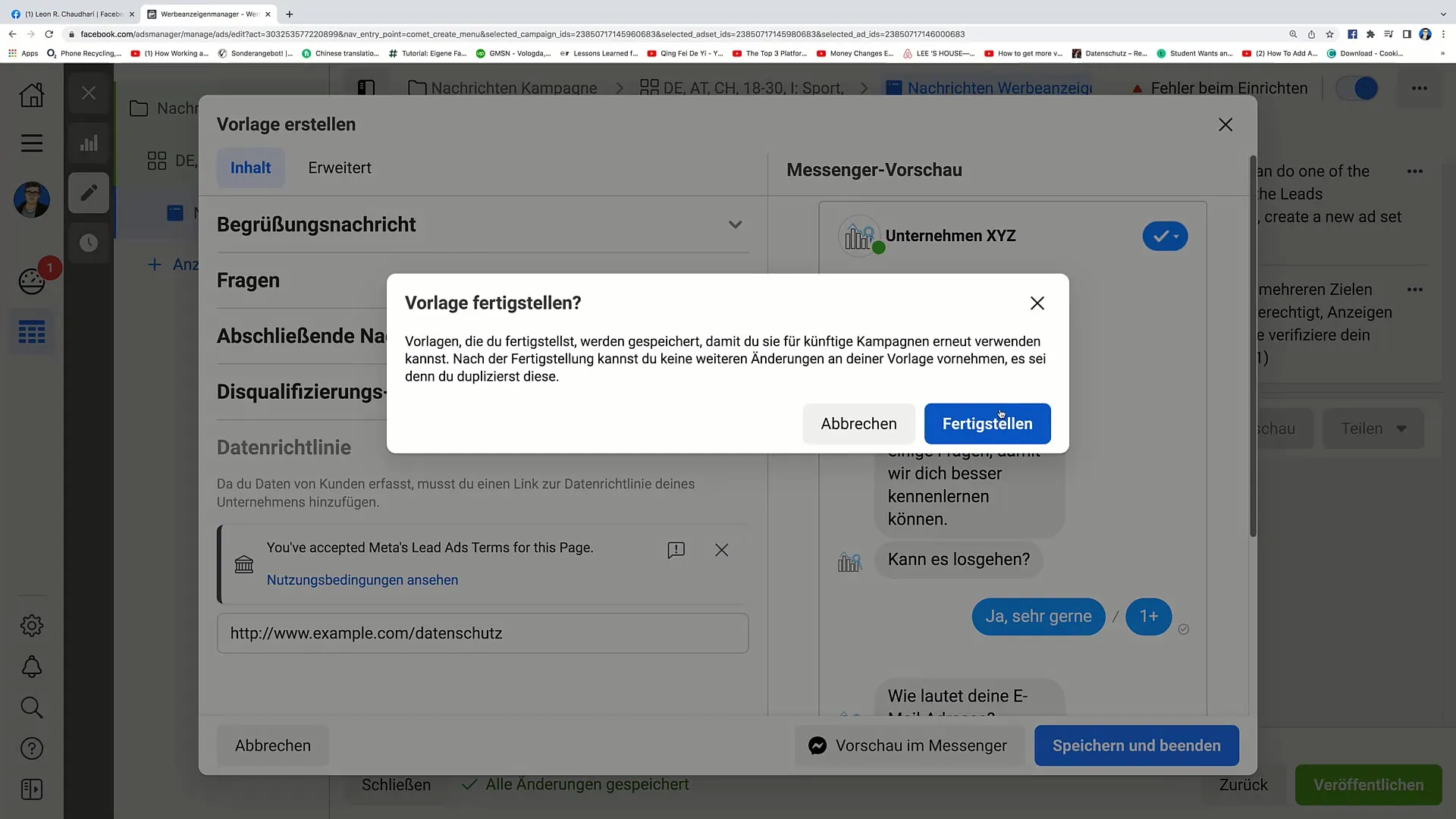Viewport: 1456px width, 819px height.
Task: Click the close icon on Vorlage erstellen panel
Action: pyautogui.click(x=1225, y=124)
